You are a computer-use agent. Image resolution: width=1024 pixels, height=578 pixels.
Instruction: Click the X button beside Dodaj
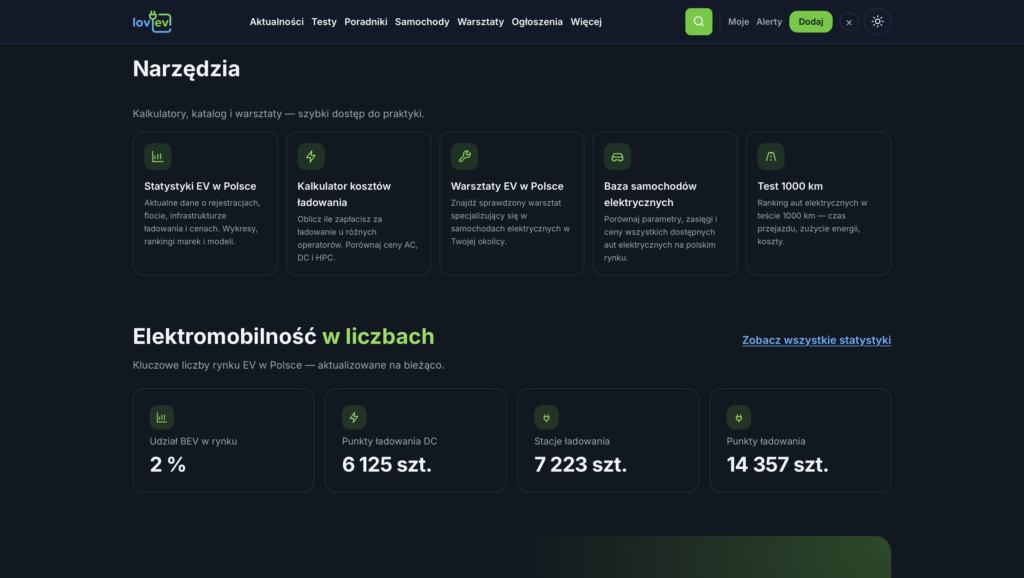(848, 22)
